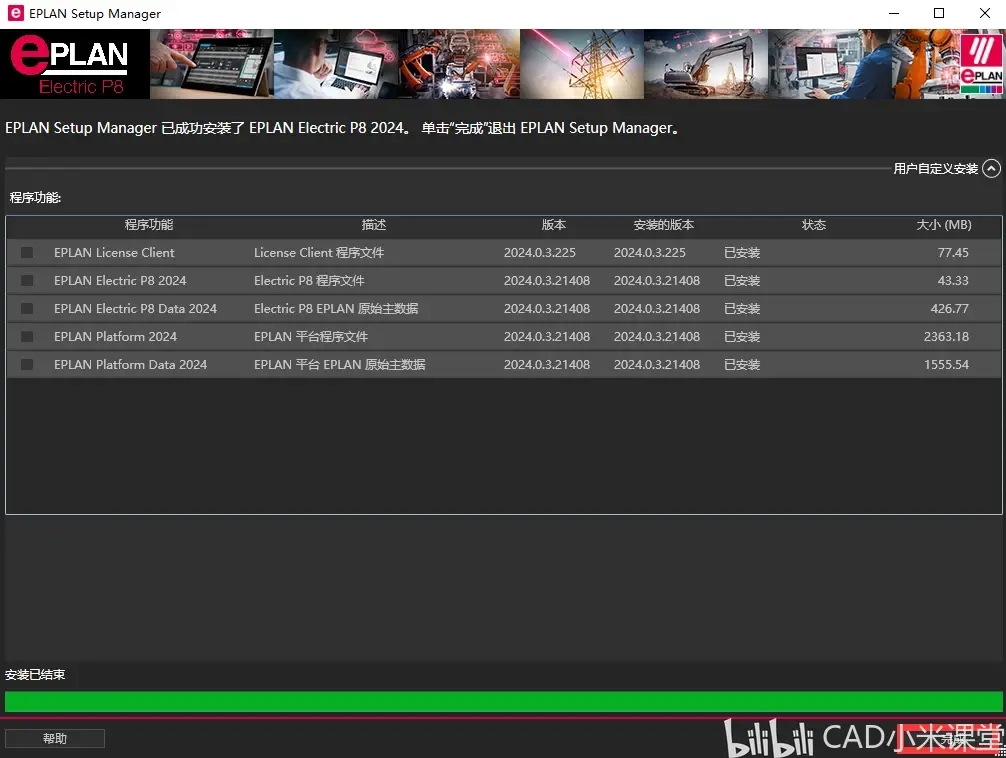Screen dimensions: 1006x758
Task: Toggle the EPLAN Platform Data 2024 checkbox
Action: click(x=27, y=365)
